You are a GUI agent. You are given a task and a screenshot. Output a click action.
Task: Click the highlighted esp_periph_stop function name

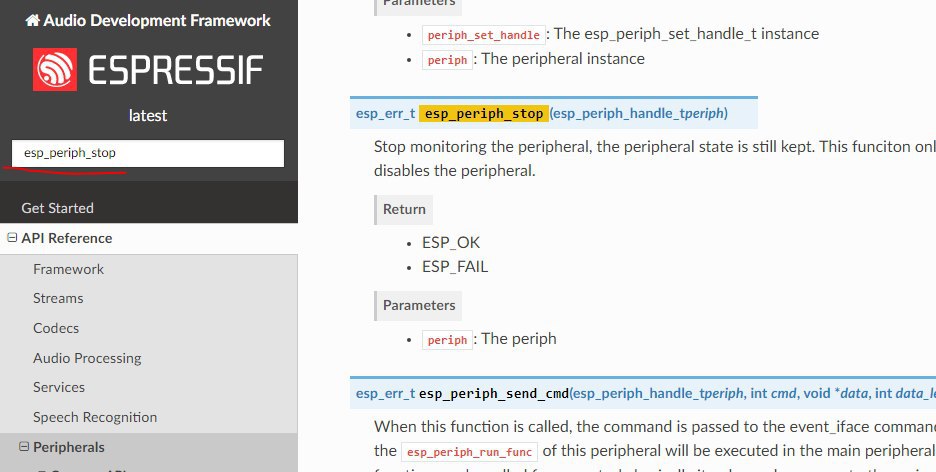tap(484, 113)
